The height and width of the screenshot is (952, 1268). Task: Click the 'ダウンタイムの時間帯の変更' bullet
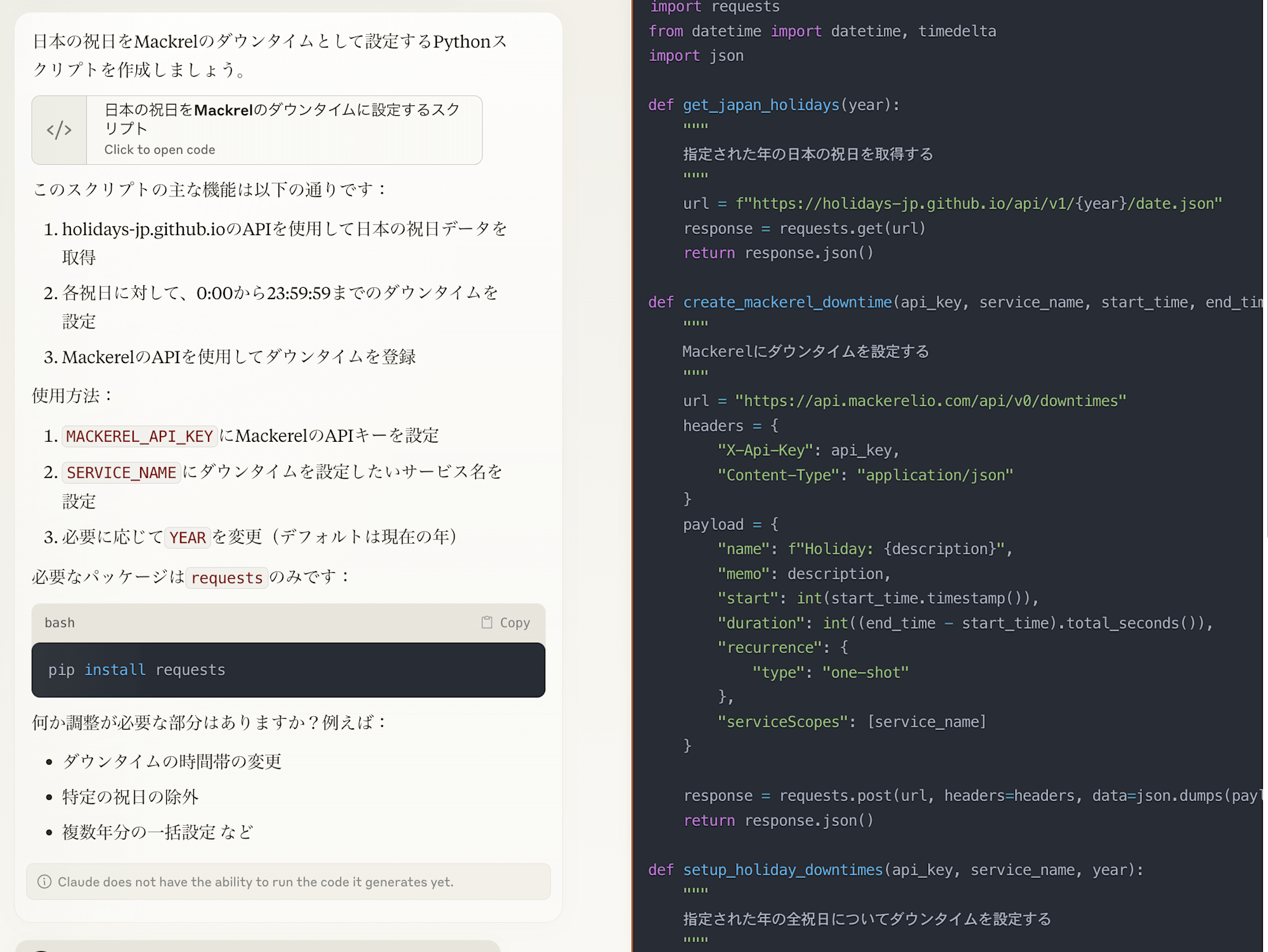[x=172, y=761]
